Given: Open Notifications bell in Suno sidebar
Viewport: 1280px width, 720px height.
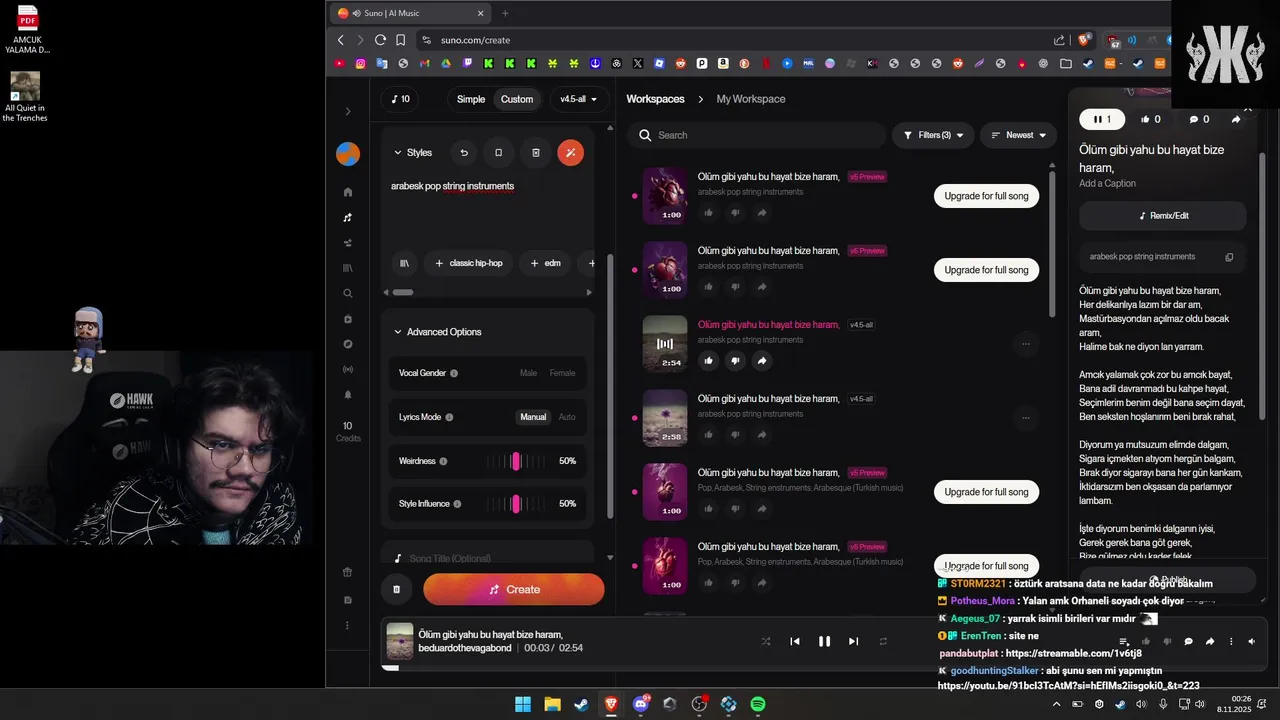Looking at the screenshot, I should [x=348, y=395].
